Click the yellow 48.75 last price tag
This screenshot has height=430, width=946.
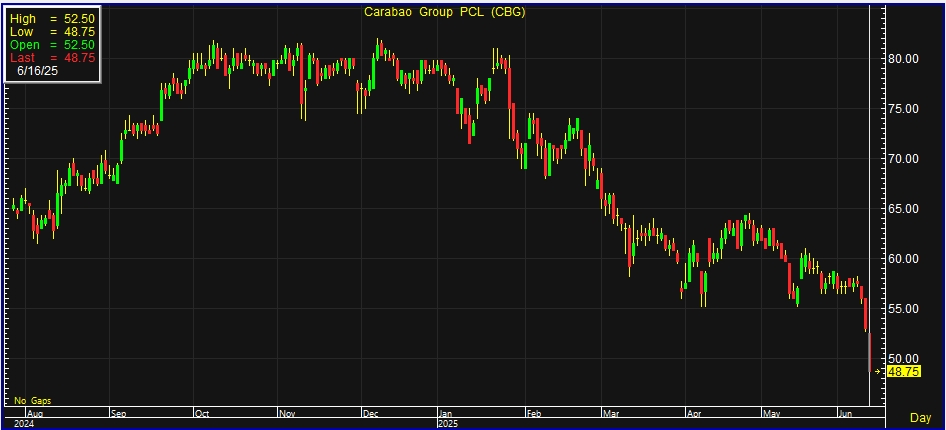click(904, 372)
